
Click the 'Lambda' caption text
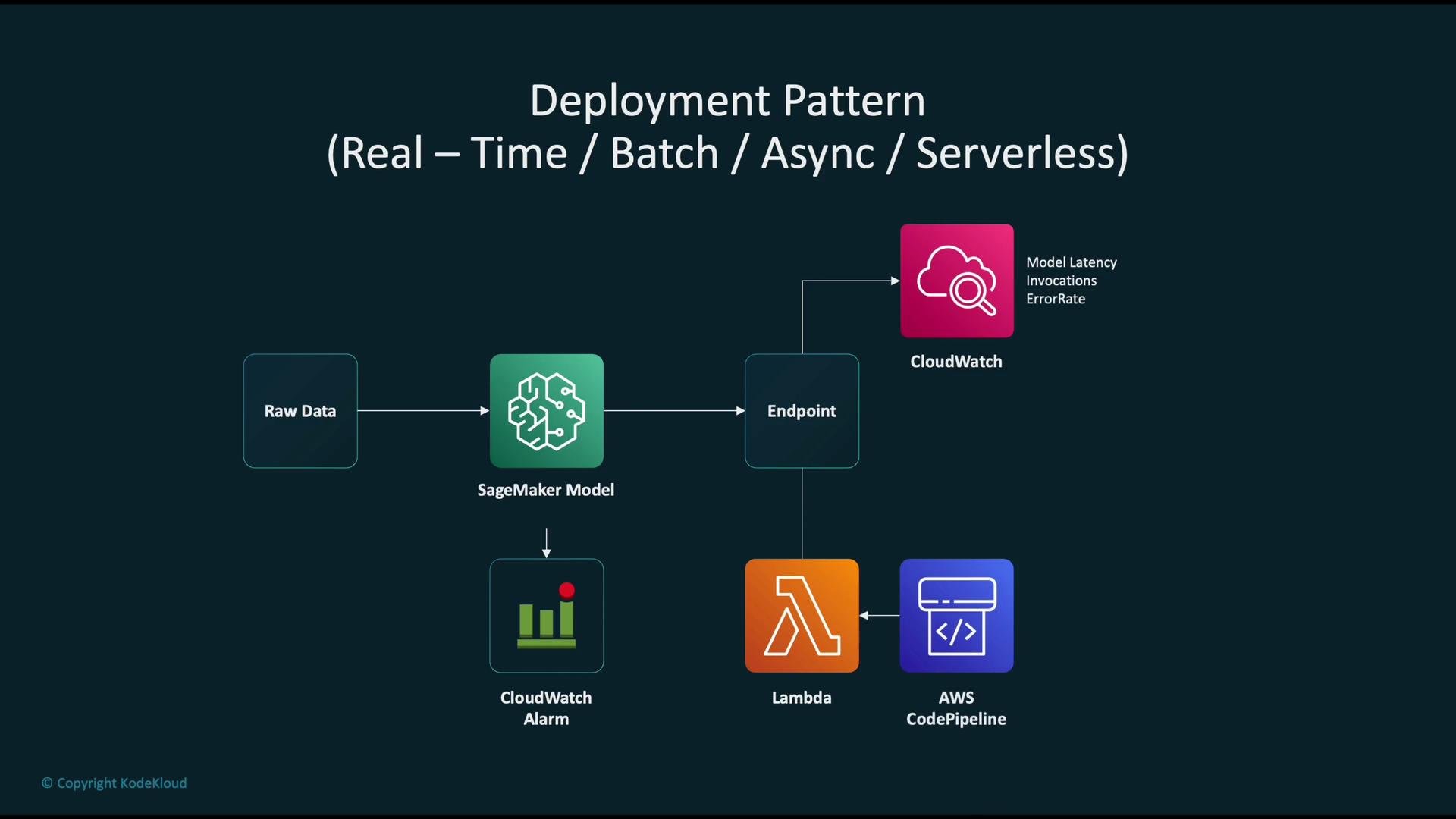pos(802,698)
